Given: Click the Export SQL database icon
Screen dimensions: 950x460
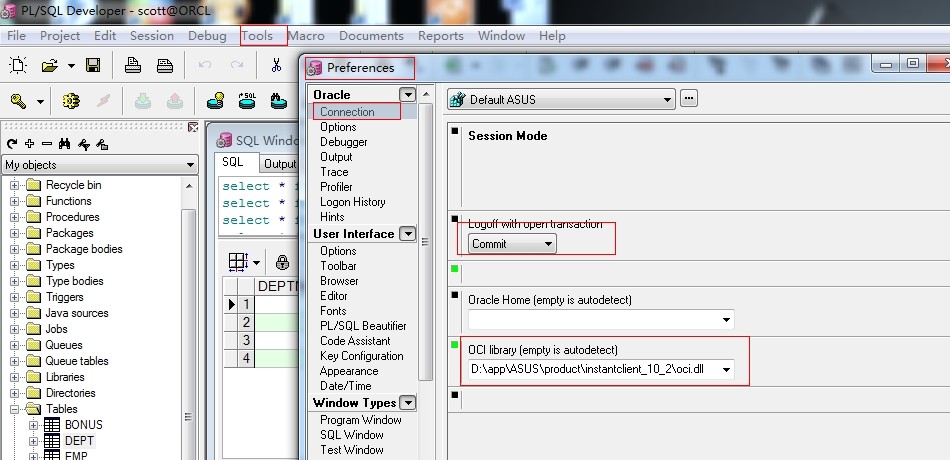Looking at the screenshot, I should coord(247,101).
